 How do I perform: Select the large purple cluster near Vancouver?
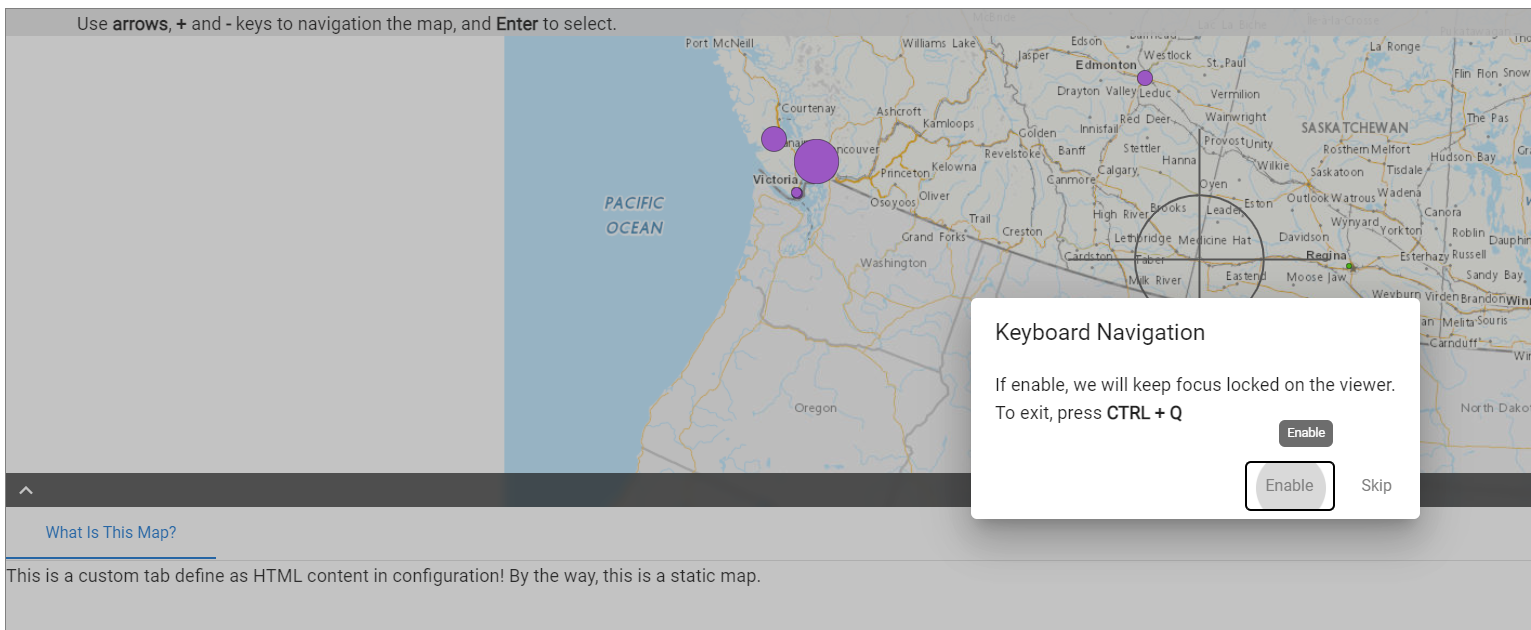815,160
